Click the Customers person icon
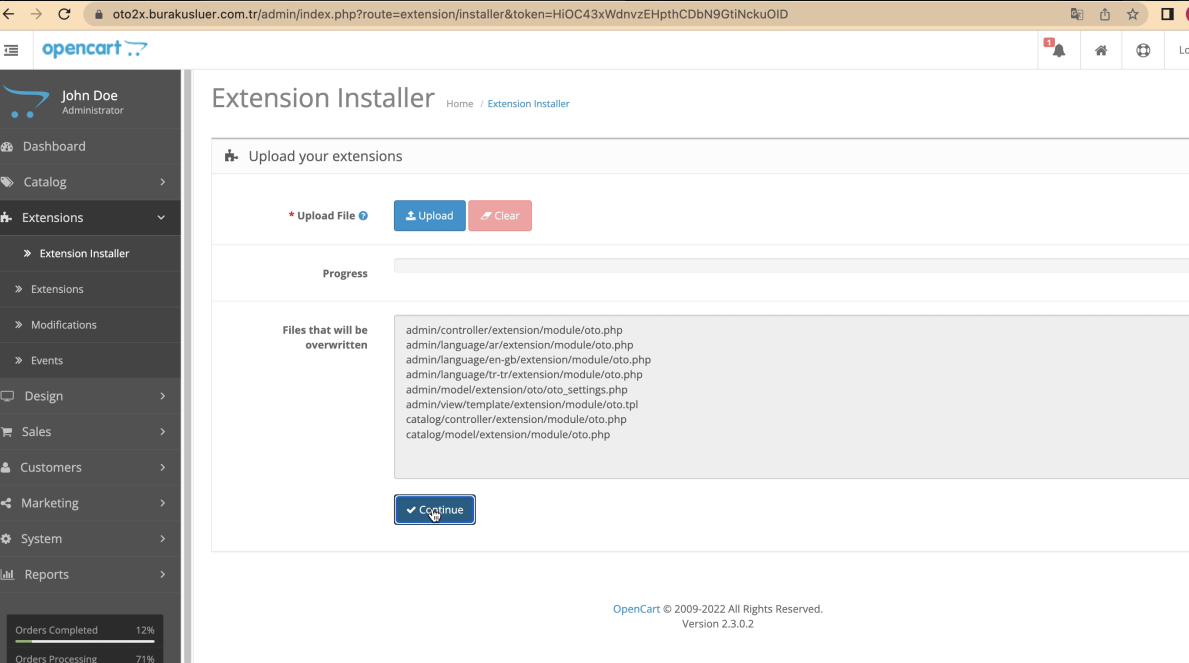Screen dimensions: 1189x663 click(x=6, y=467)
